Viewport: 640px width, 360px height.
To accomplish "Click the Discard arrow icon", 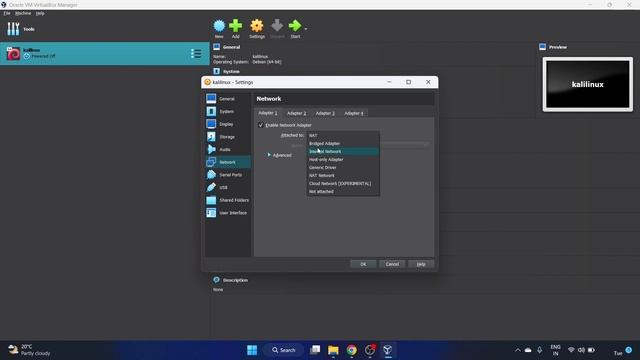I will (277, 26).
